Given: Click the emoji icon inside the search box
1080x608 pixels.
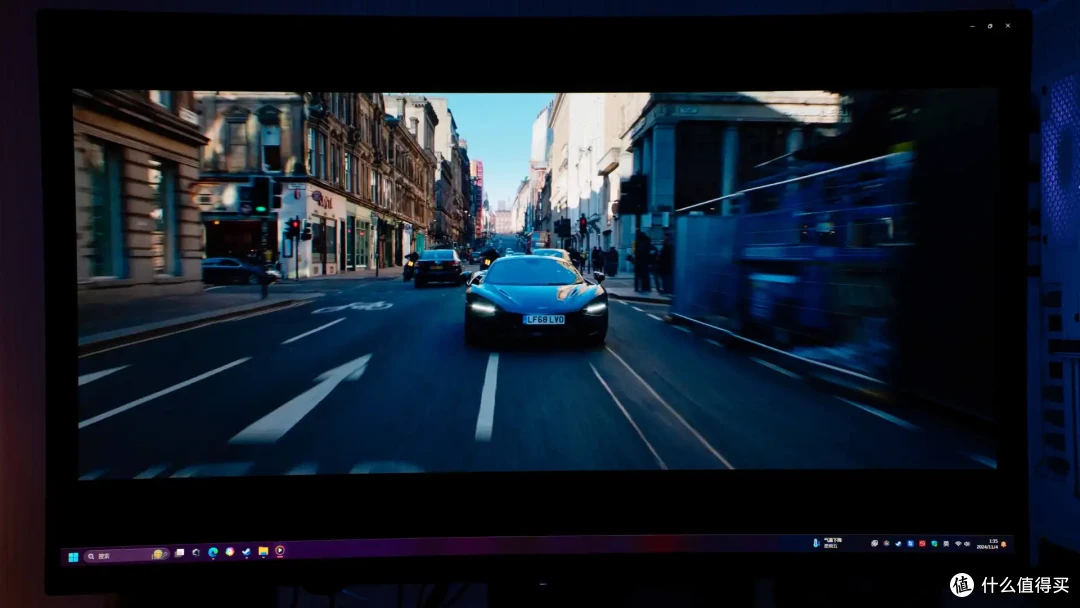Looking at the screenshot, I should (x=159, y=554).
